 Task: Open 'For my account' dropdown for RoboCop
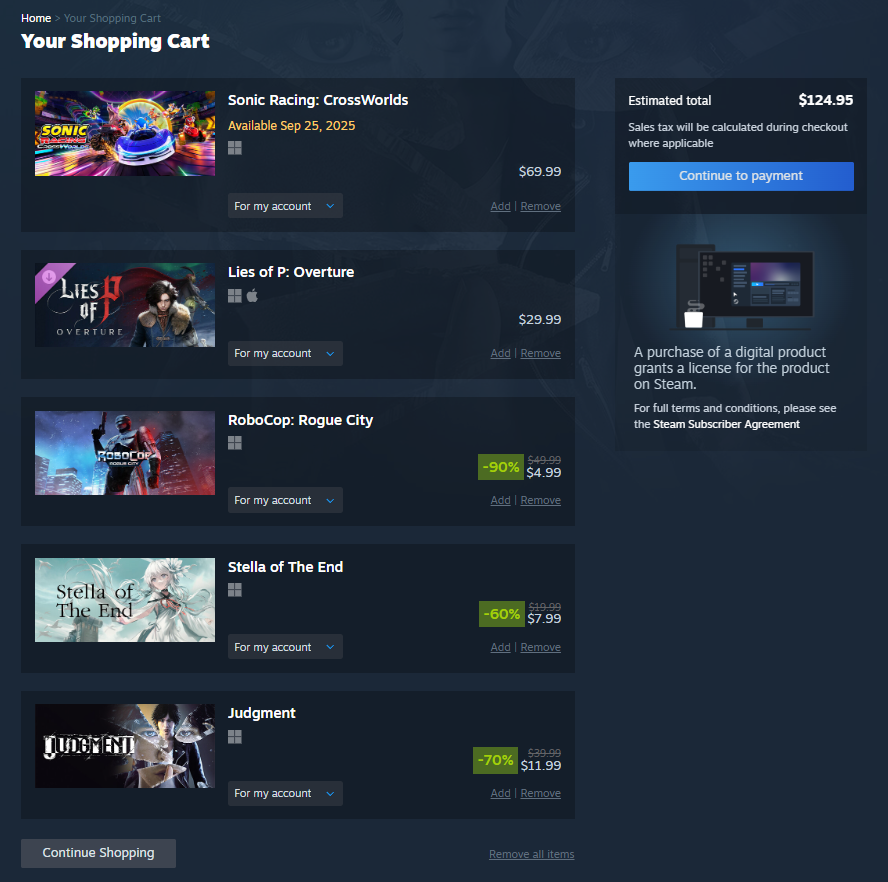tap(285, 500)
